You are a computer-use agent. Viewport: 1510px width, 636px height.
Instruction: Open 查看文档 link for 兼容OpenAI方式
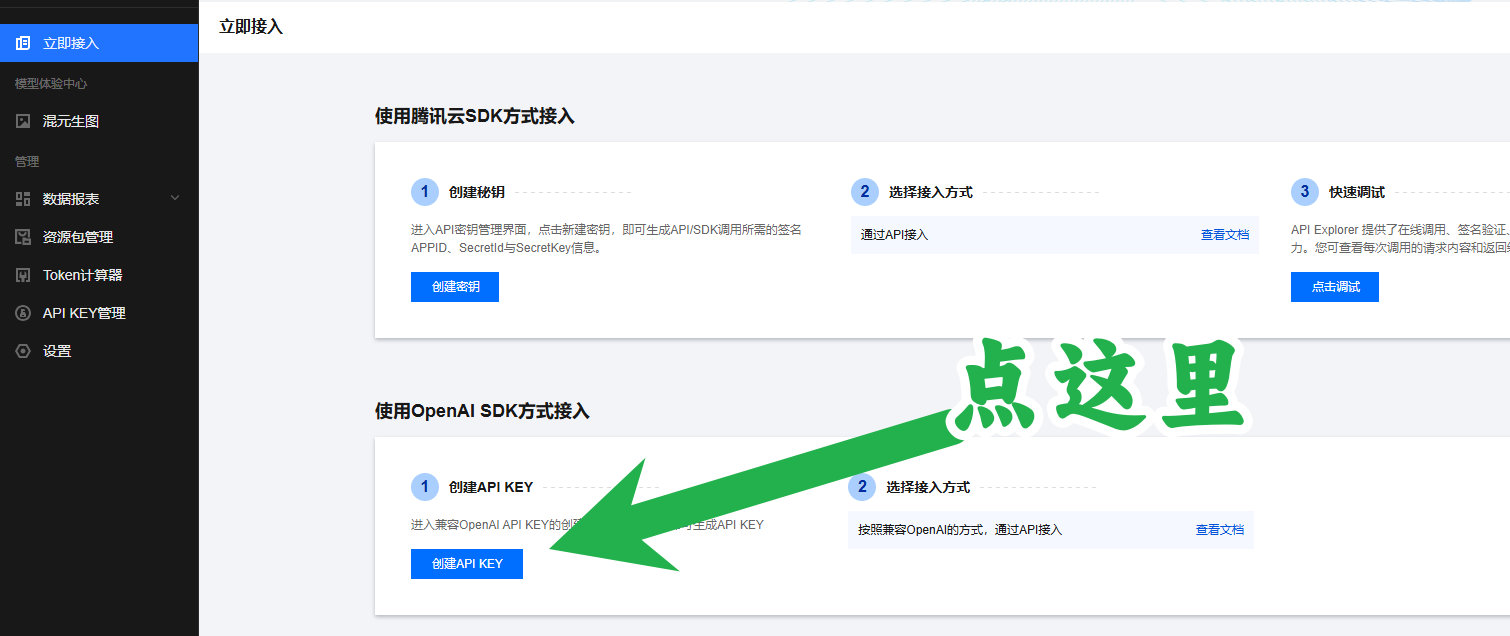pos(1220,530)
